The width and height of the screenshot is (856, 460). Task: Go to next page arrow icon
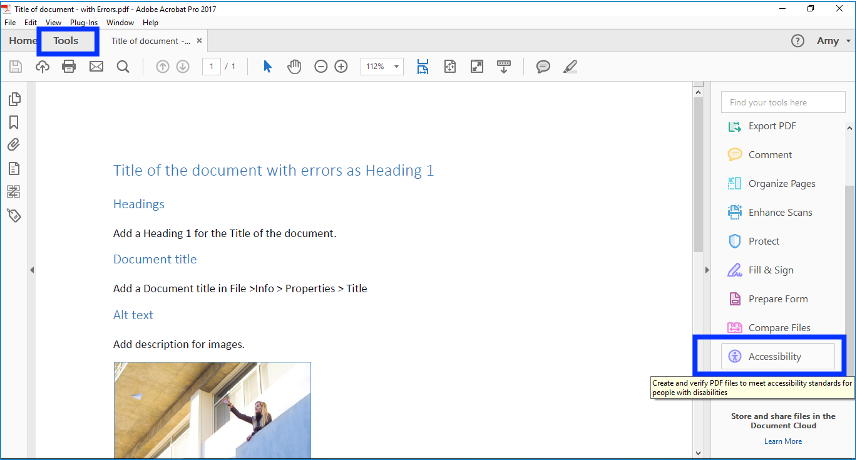coord(183,67)
